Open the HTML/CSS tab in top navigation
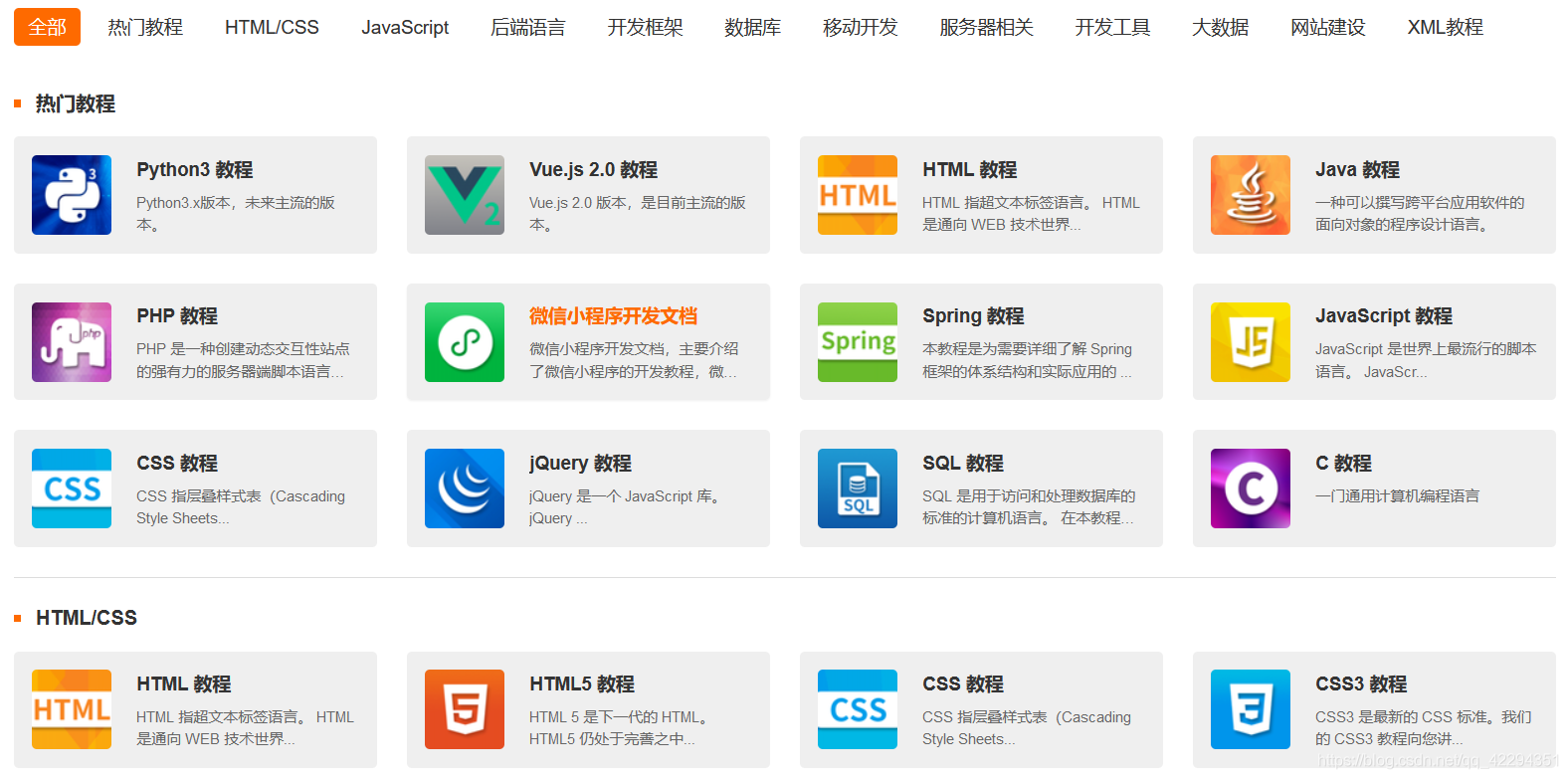Image resolution: width=1568 pixels, height=779 pixels. pyautogui.click(x=272, y=27)
